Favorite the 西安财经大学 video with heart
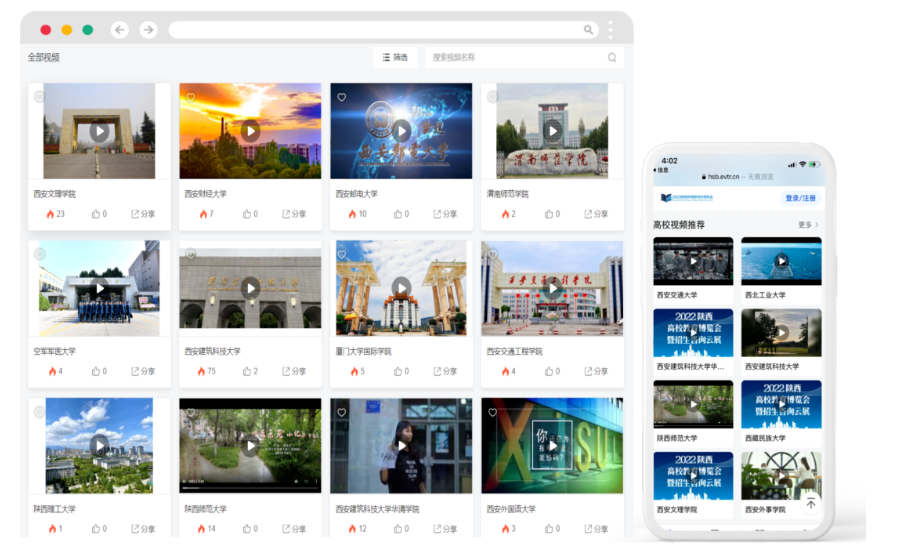The height and width of the screenshot is (554, 905). pyautogui.click(x=190, y=97)
